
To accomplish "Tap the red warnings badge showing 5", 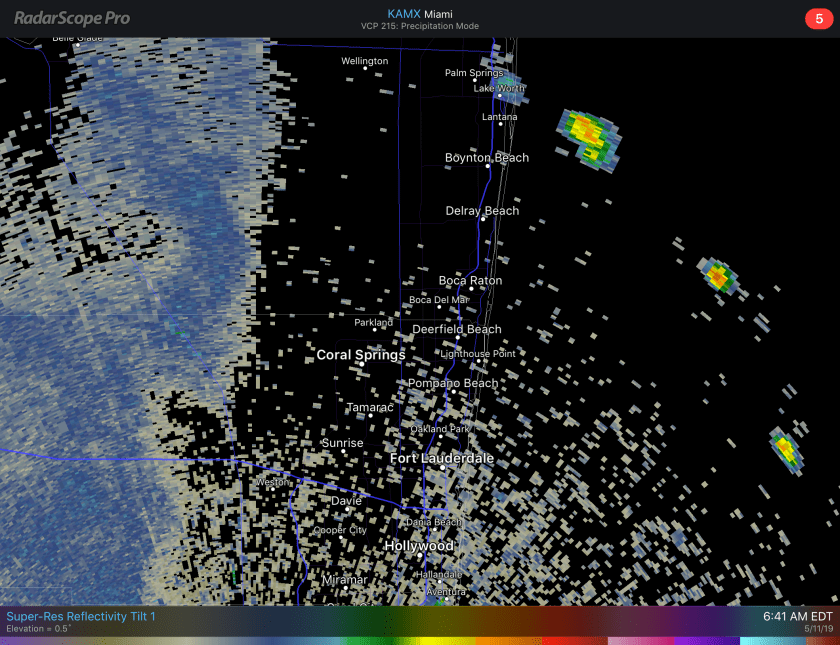I will (x=818, y=18).
